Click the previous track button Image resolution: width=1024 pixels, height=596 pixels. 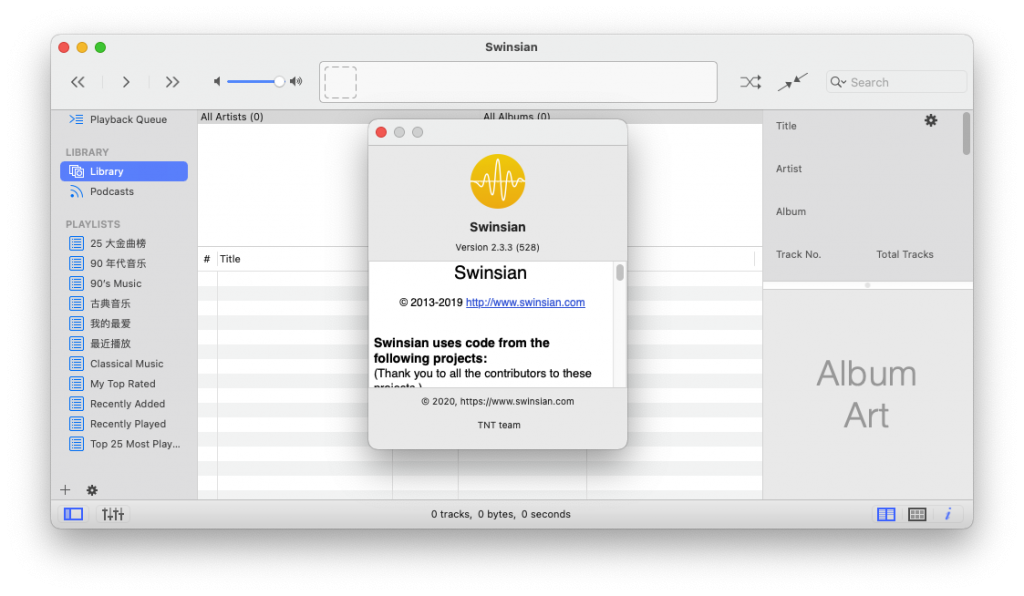pos(78,82)
